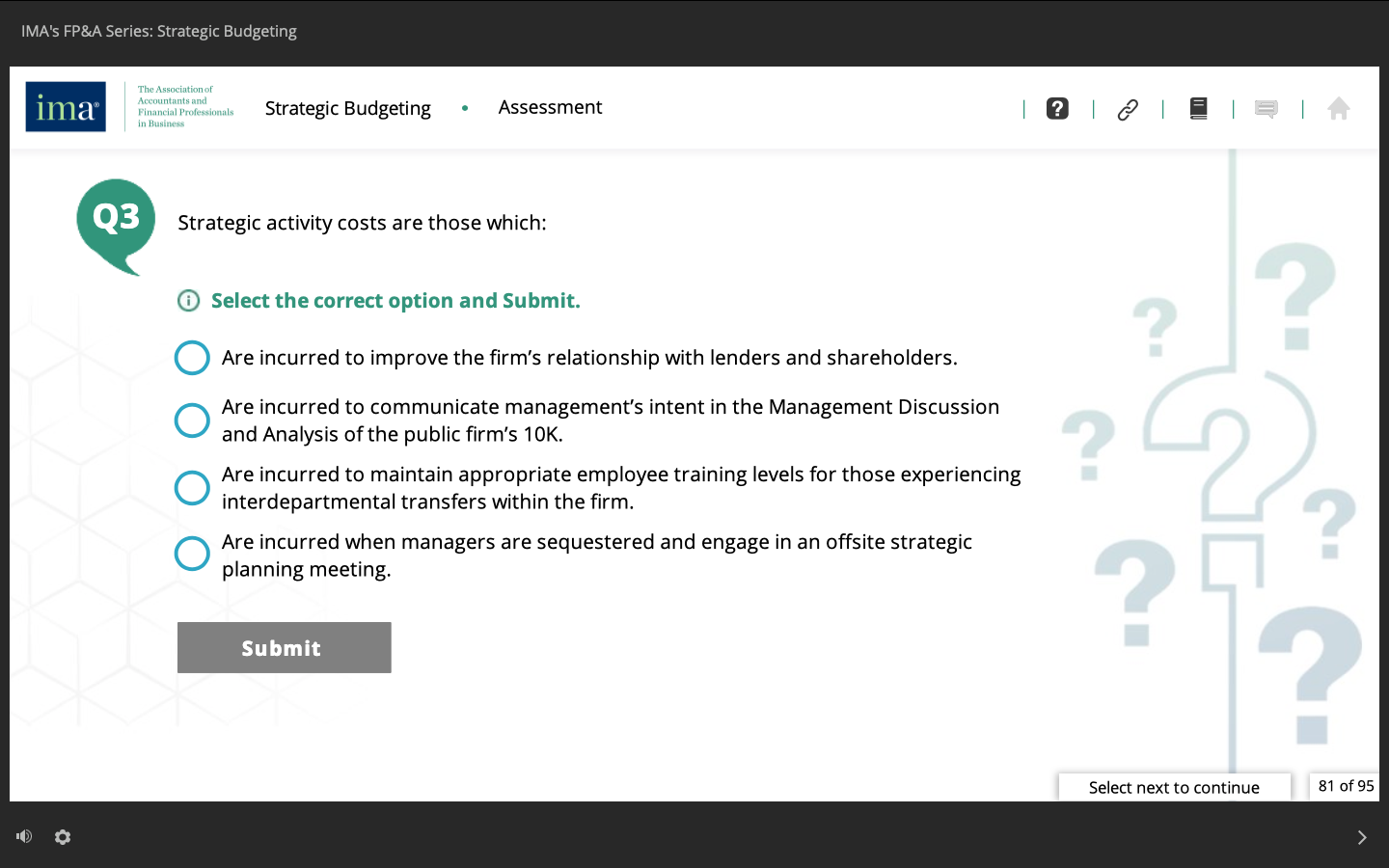
Task: Click the IMA logo
Action: point(65,107)
